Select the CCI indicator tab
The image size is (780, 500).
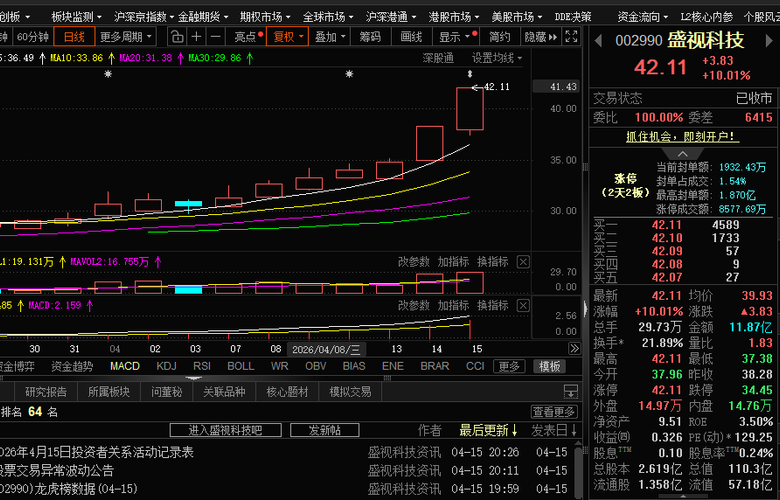(x=475, y=366)
